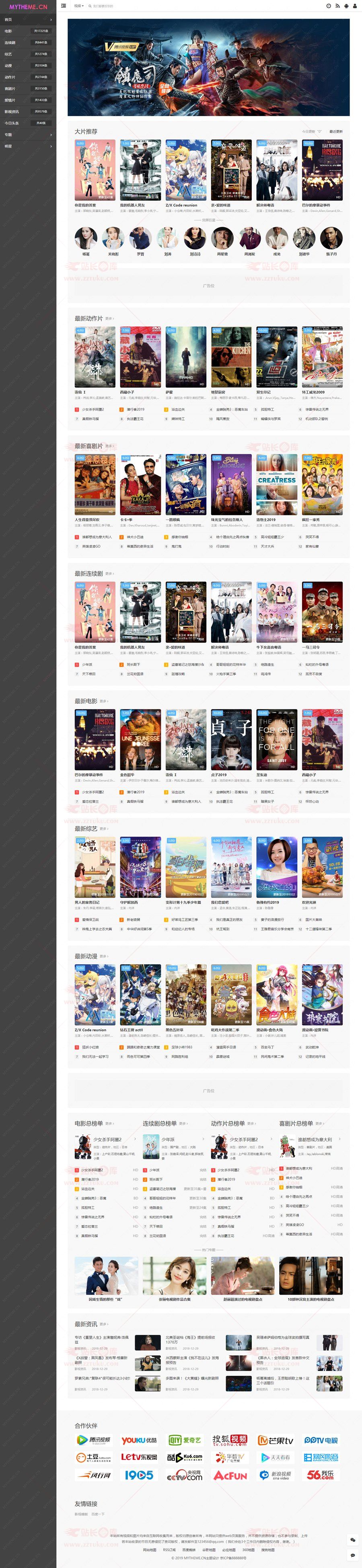Click the RSS feed icon in header
Screen dimensions: 362x1568
pos(337,6)
